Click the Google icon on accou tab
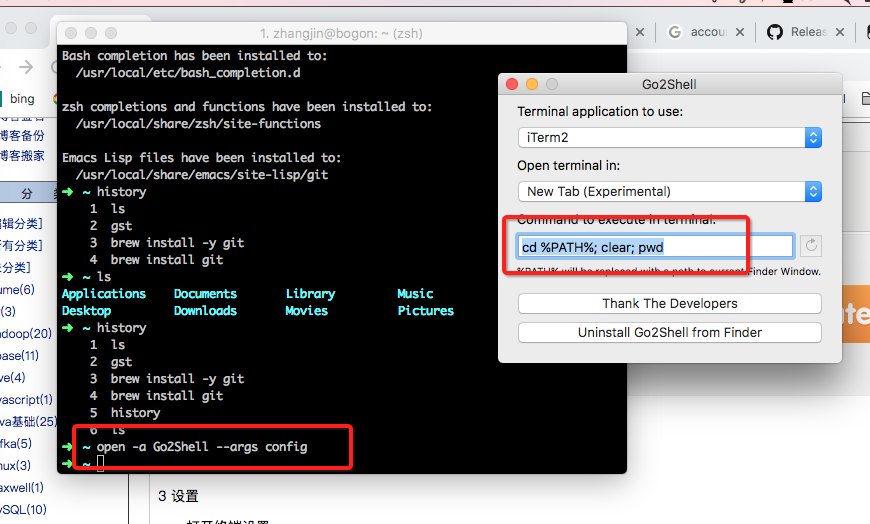 click(675, 32)
